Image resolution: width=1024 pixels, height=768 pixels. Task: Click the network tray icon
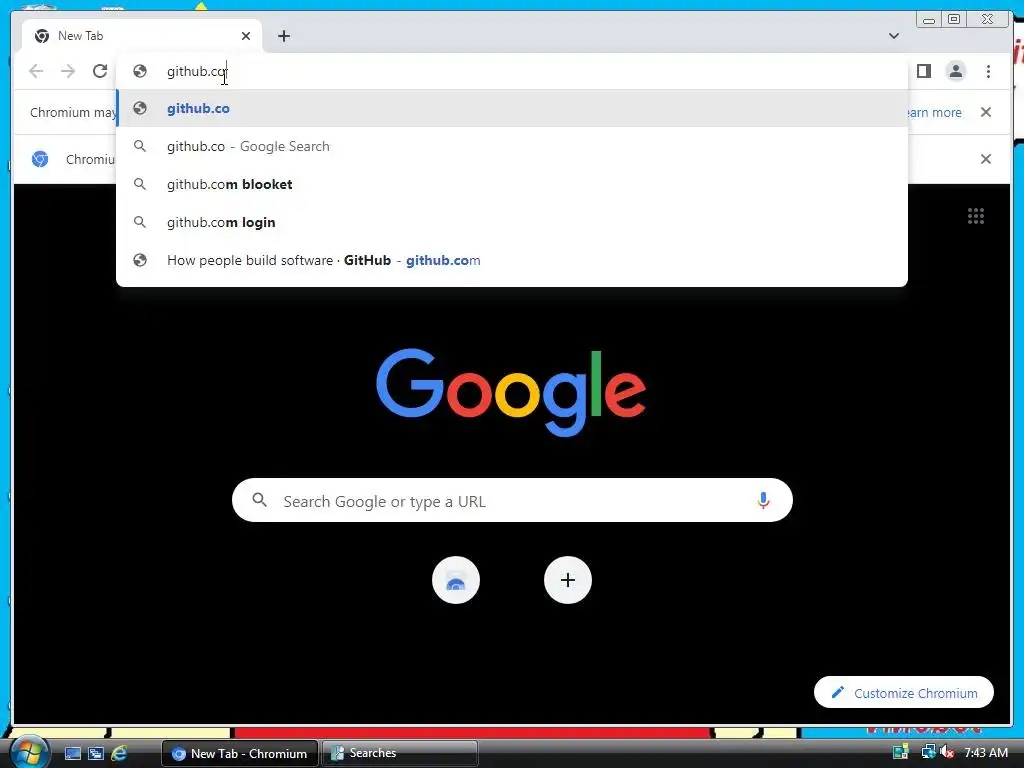pyautogui.click(x=928, y=753)
